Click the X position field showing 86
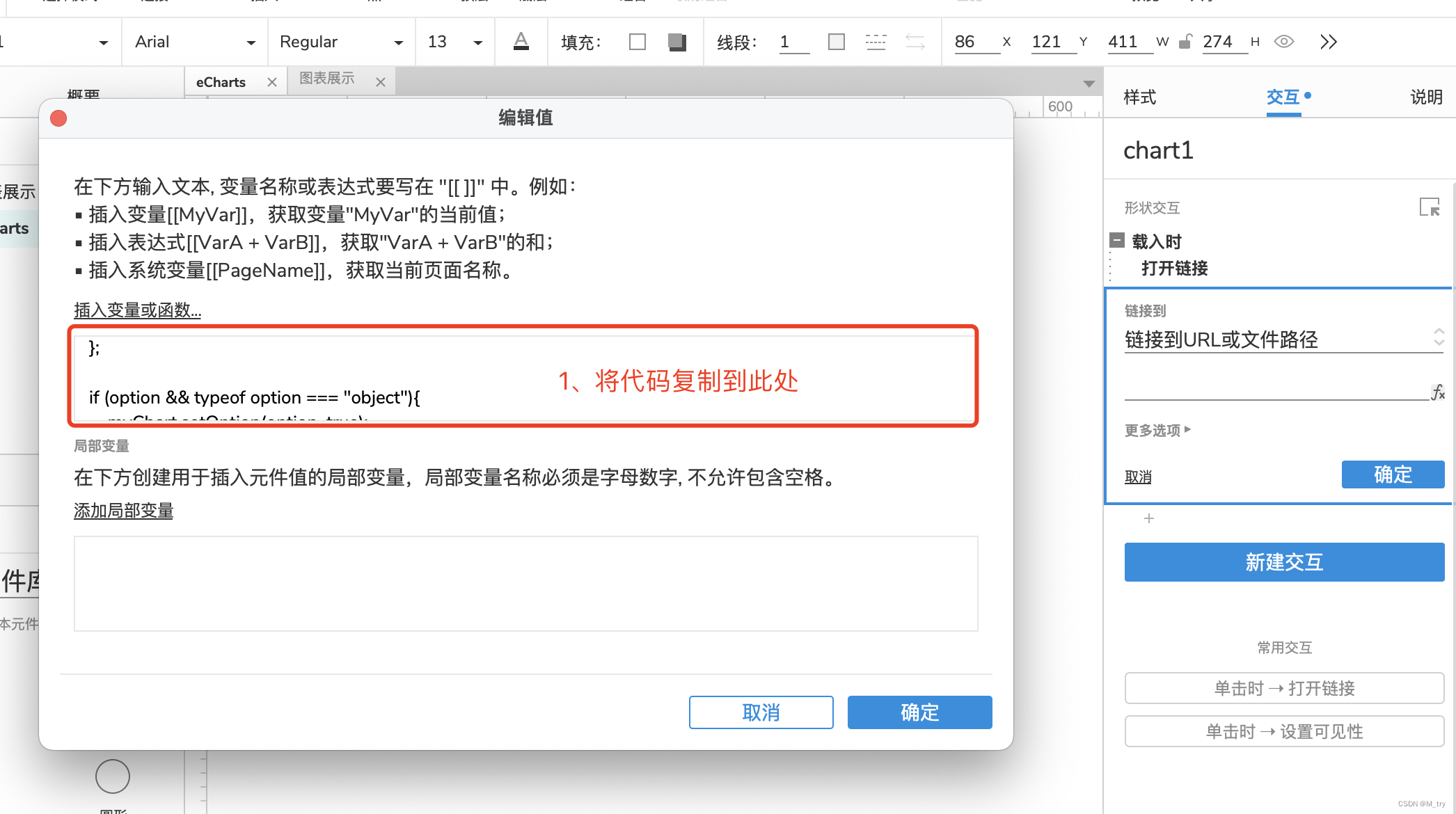This screenshot has height=814, width=1456. [976, 42]
